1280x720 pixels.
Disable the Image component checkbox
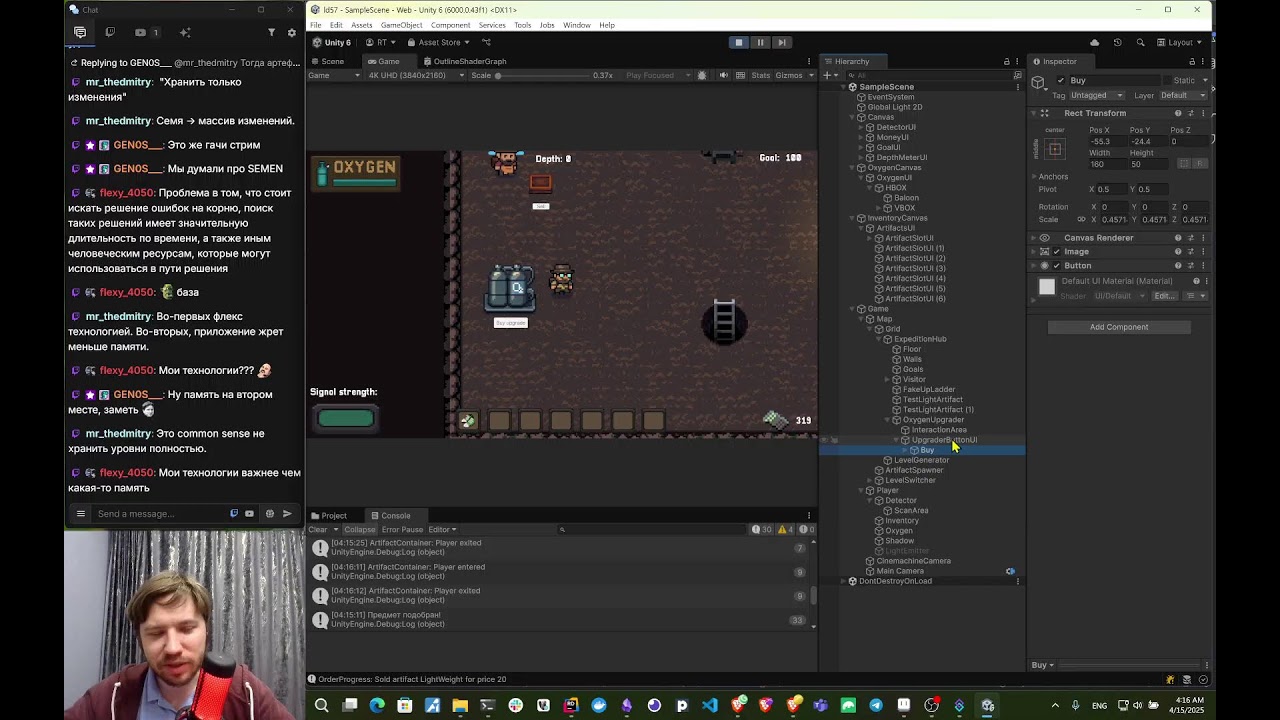coord(1056,252)
